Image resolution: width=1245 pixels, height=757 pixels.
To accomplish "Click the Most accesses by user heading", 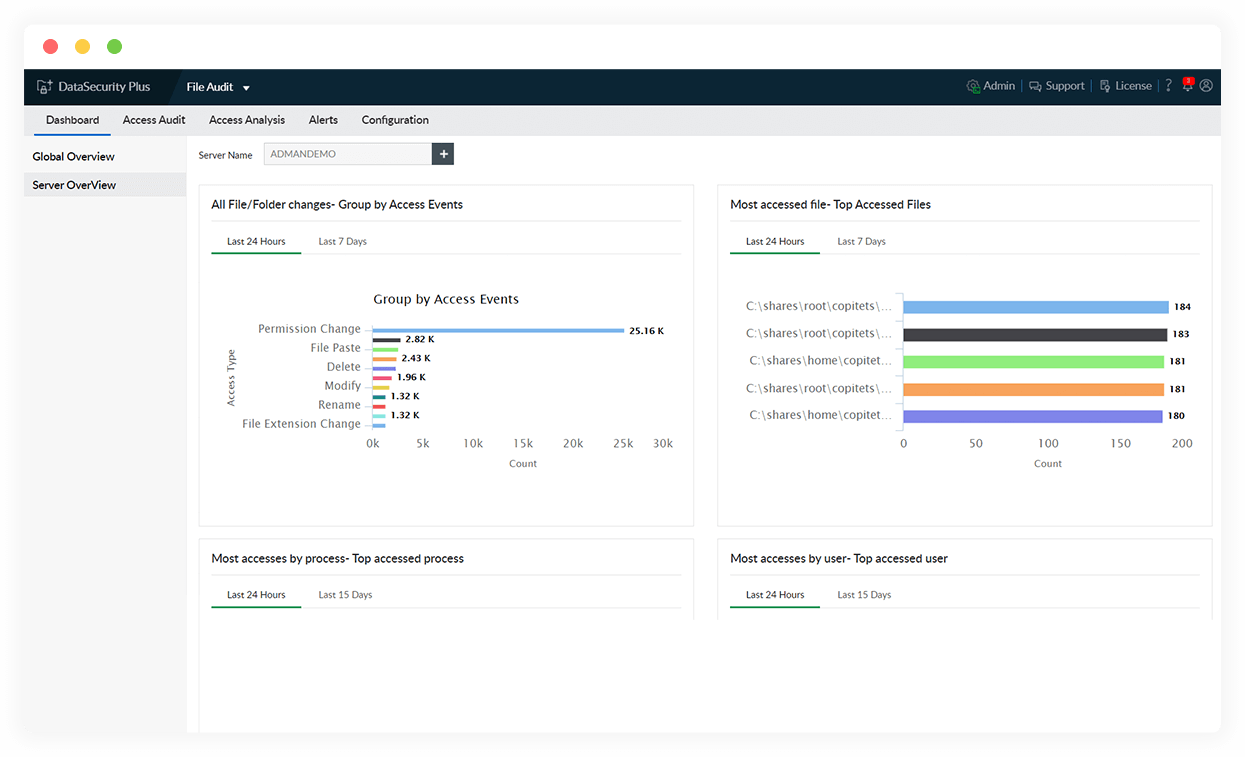I will pos(839,558).
